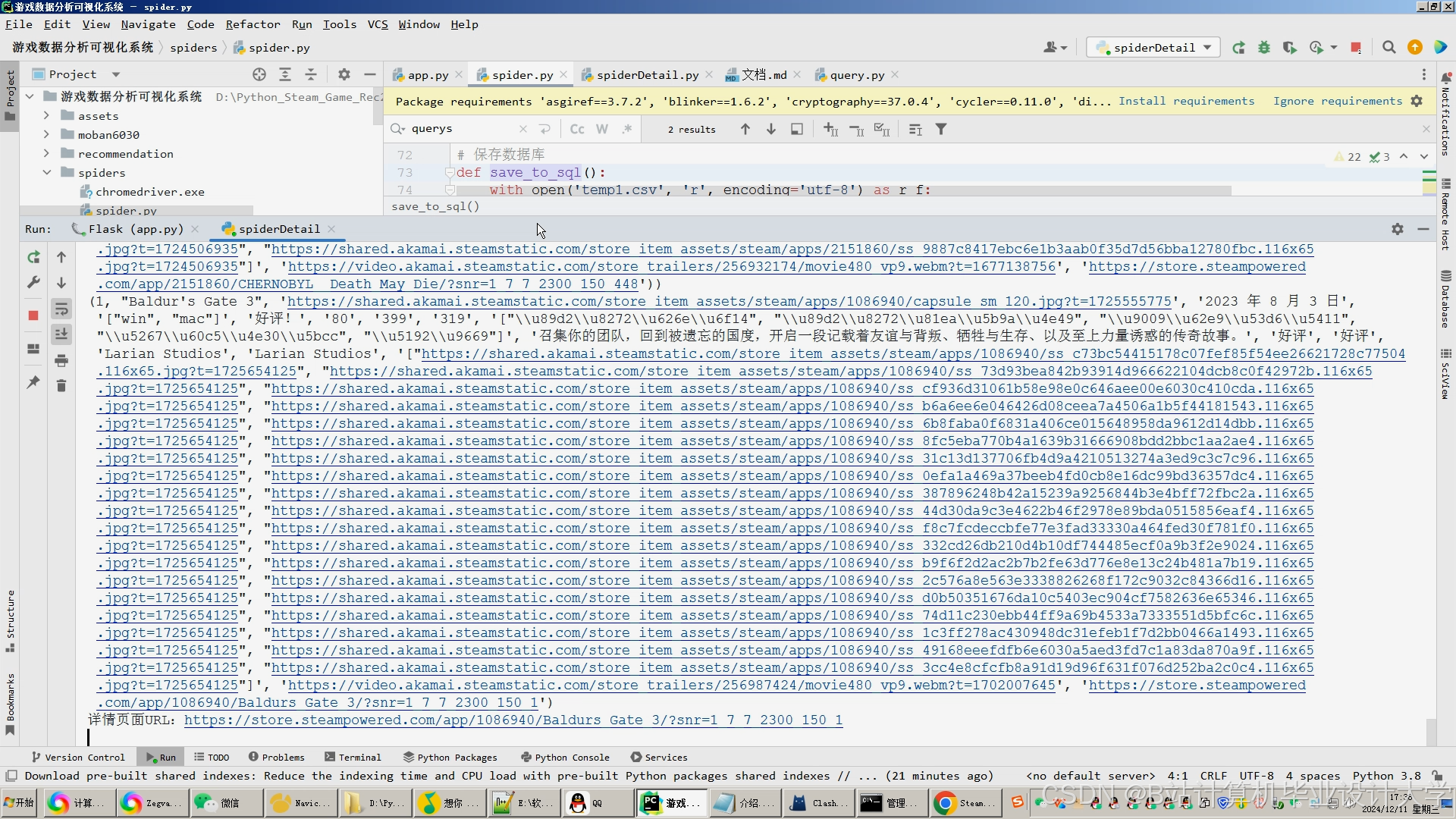The height and width of the screenshot is (819, 1456).
Task: Select Opened Files target icon in Project panel
Action: pos(259,74)
